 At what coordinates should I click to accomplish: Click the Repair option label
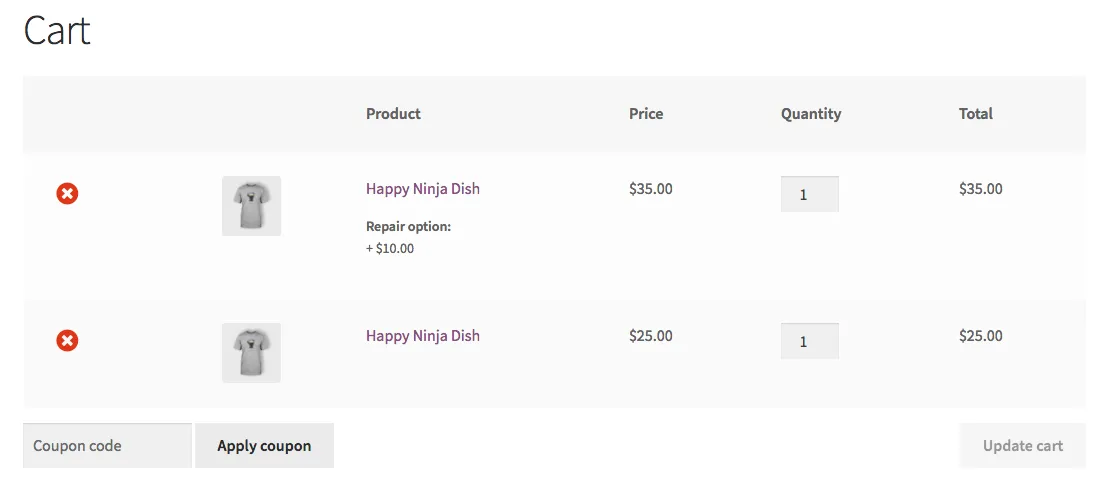(x=408, y=227)
